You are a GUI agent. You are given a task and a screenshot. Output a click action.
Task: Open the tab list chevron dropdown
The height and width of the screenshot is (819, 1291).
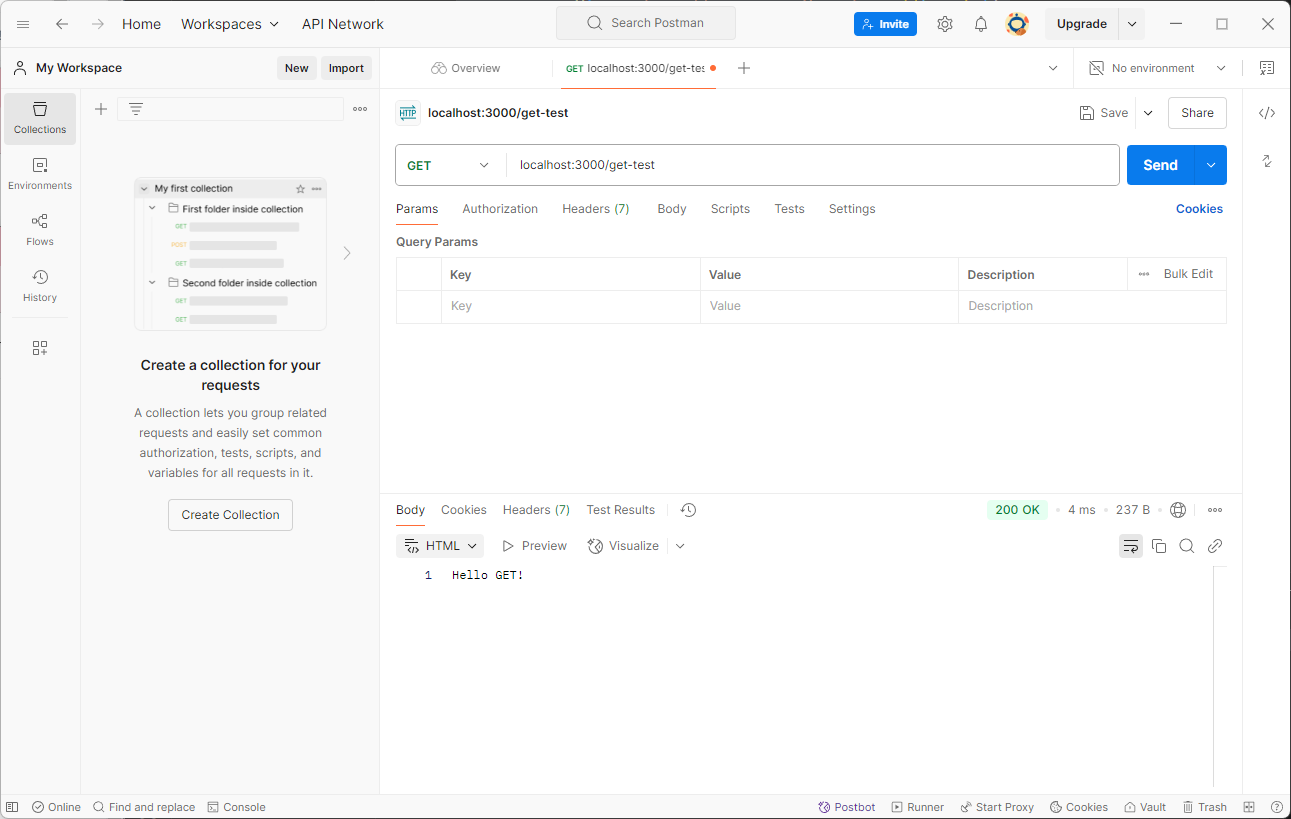[1053, 68]
